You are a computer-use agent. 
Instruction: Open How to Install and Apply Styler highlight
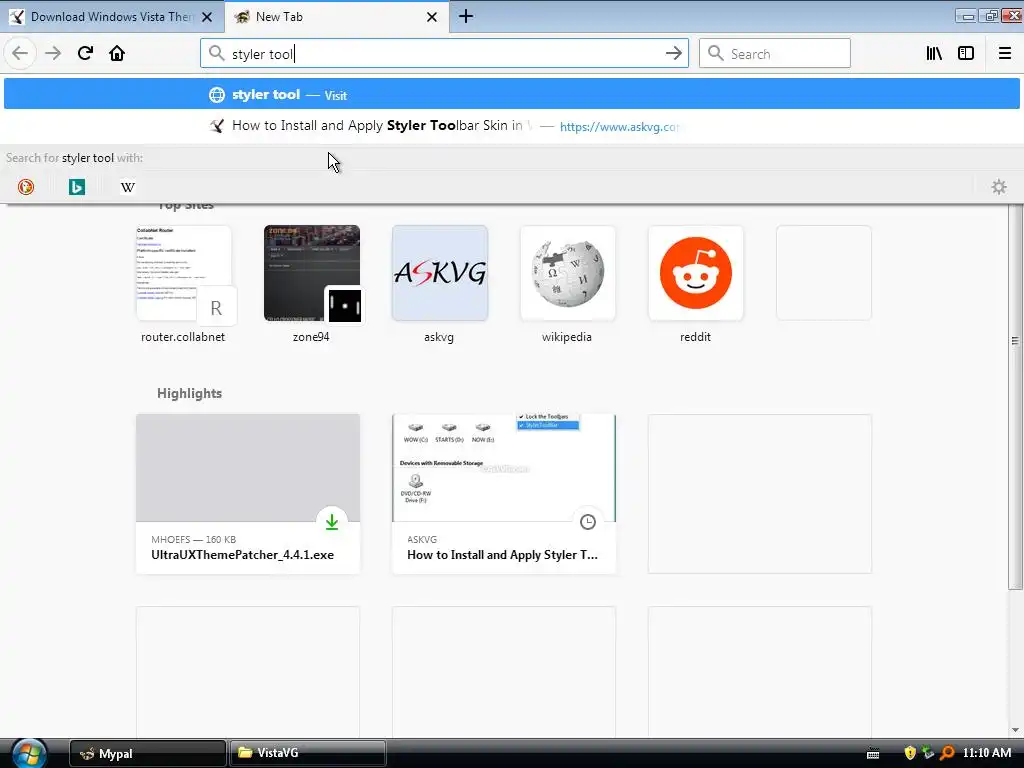coord(504,494)
